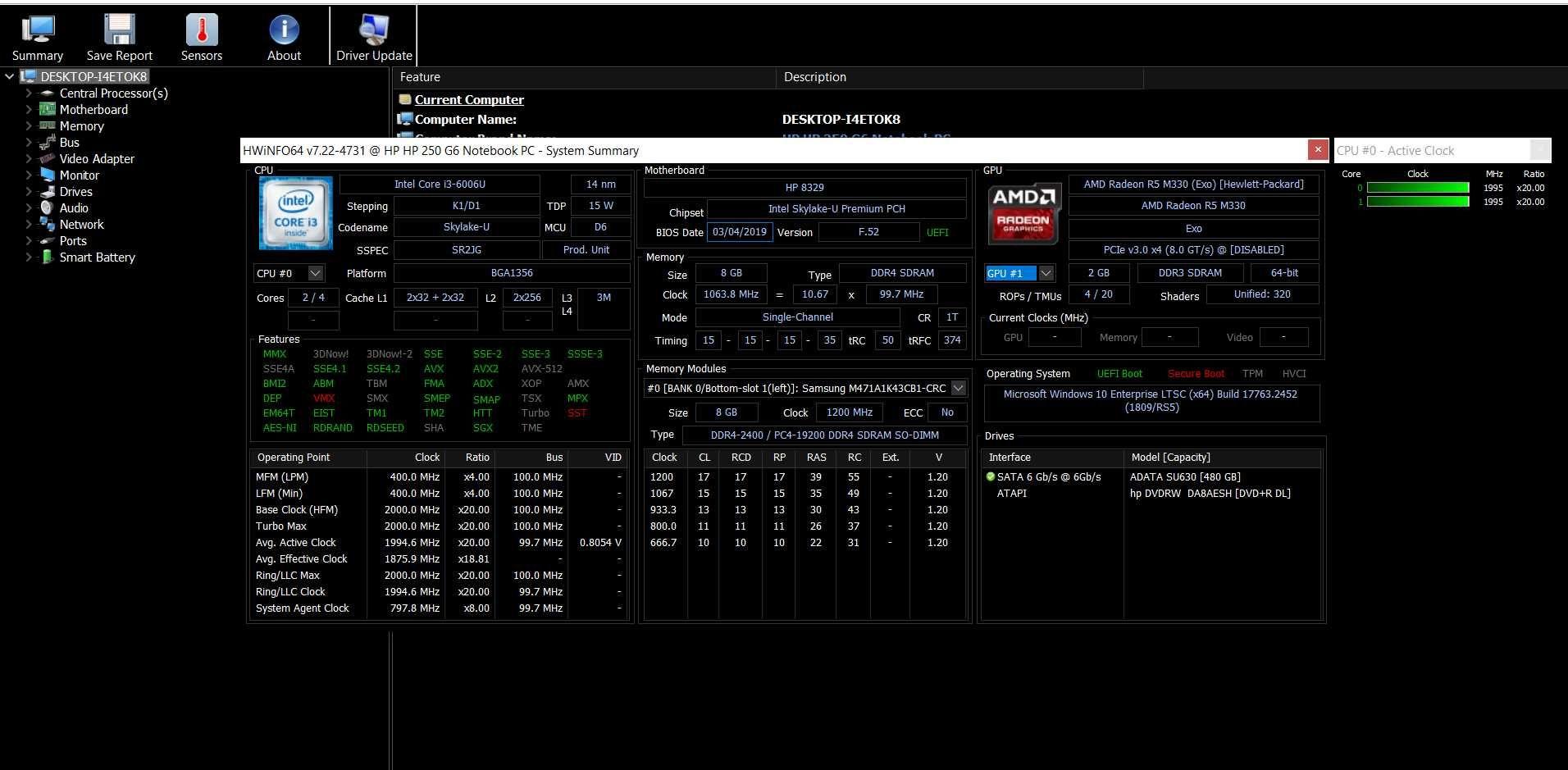Image resolution: width=1568 pixels, height=770 pixels.
Task: Select the Ports tree item
Action: point(73,240)
